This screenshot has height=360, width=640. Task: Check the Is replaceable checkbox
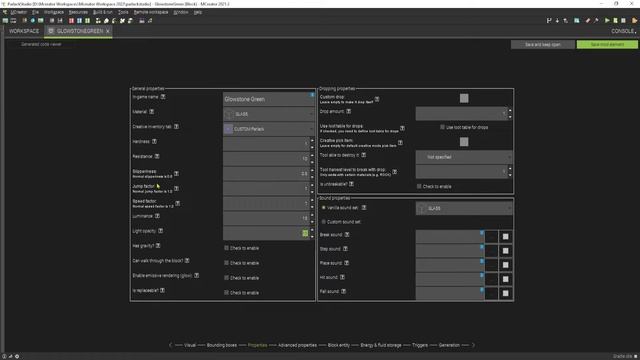tap(226, 293)
